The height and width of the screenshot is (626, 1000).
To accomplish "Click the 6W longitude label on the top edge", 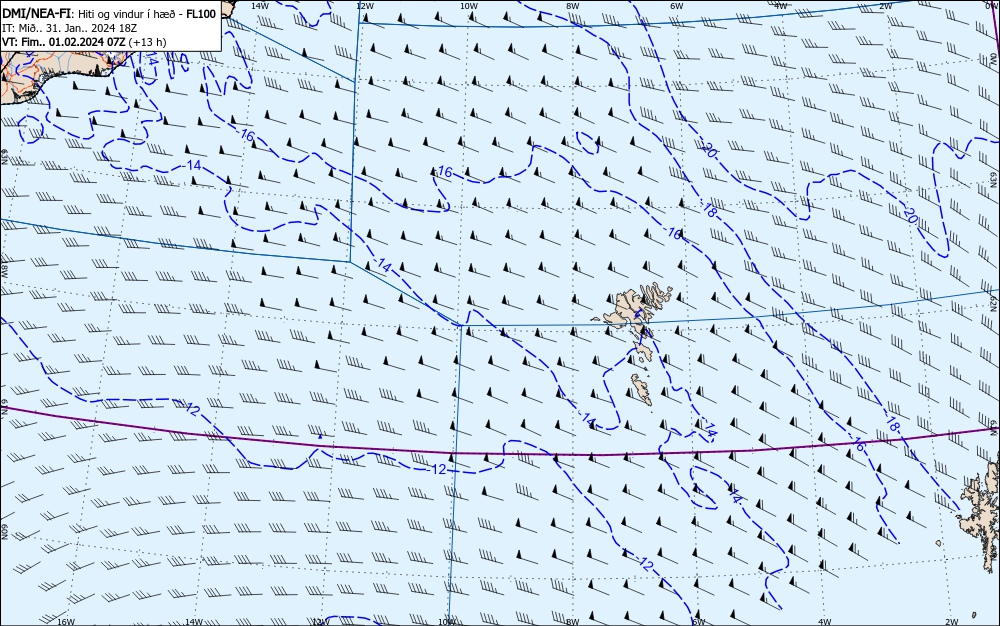I will click(676, 6).
